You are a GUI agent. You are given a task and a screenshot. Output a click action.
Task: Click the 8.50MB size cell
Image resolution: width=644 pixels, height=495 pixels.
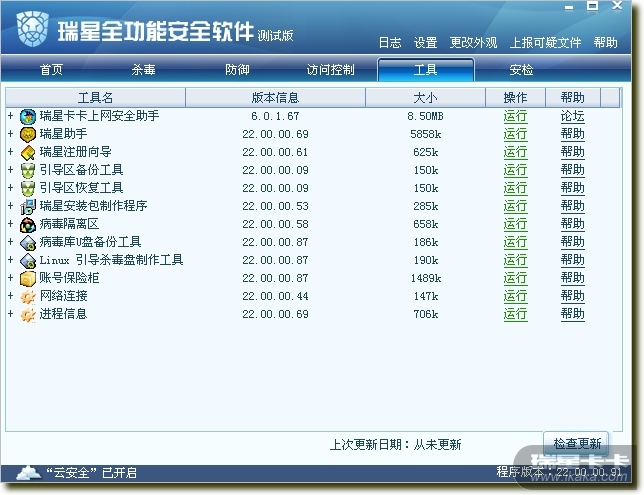[426, 117]
